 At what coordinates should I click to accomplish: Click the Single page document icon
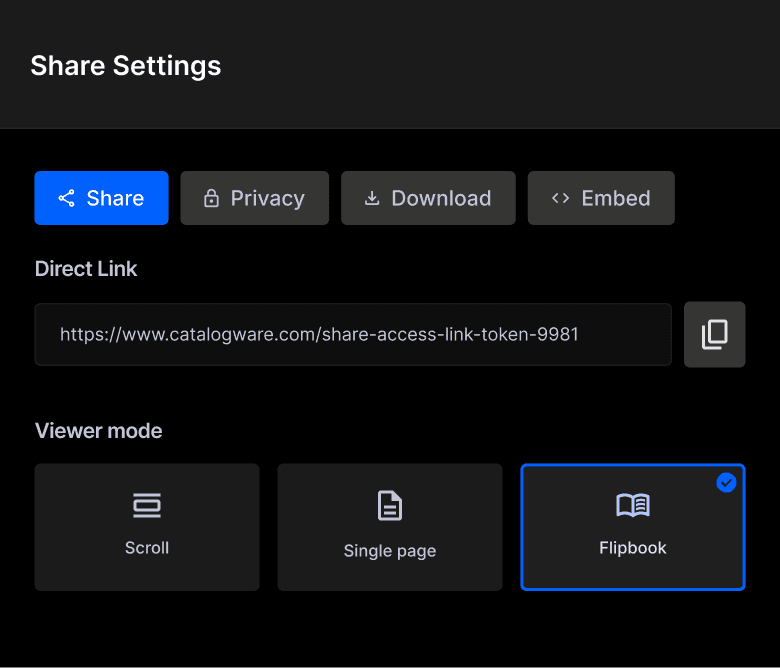(390, 506)
